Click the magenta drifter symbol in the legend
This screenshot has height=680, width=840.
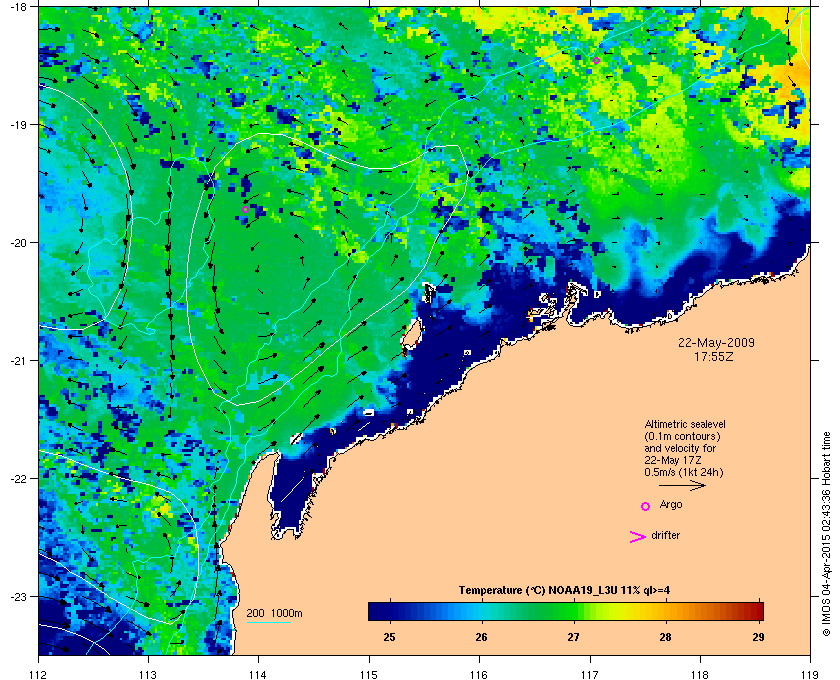tap(638, 537)
